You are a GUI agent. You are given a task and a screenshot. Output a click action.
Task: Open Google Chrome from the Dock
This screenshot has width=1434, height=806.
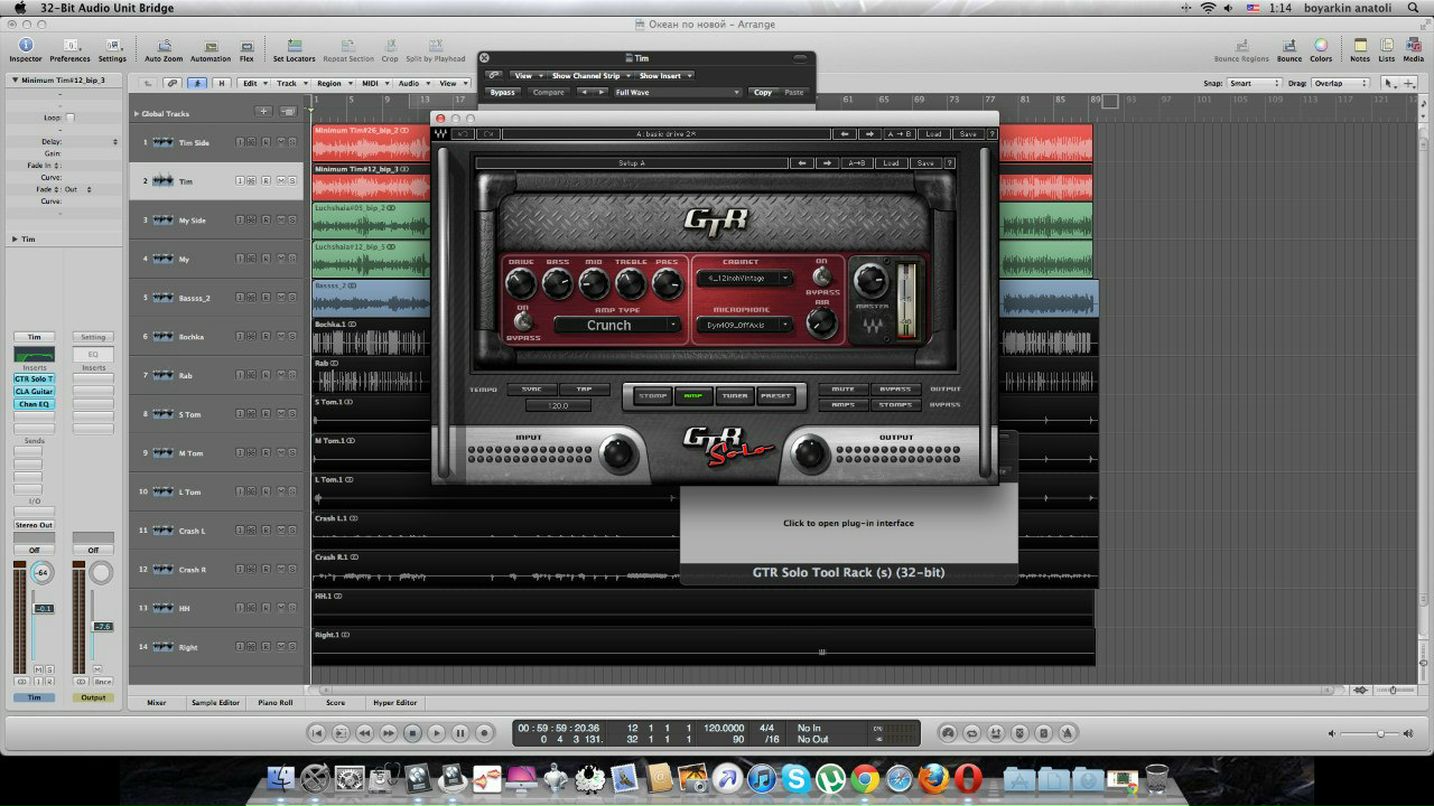(x=865, y=778)
